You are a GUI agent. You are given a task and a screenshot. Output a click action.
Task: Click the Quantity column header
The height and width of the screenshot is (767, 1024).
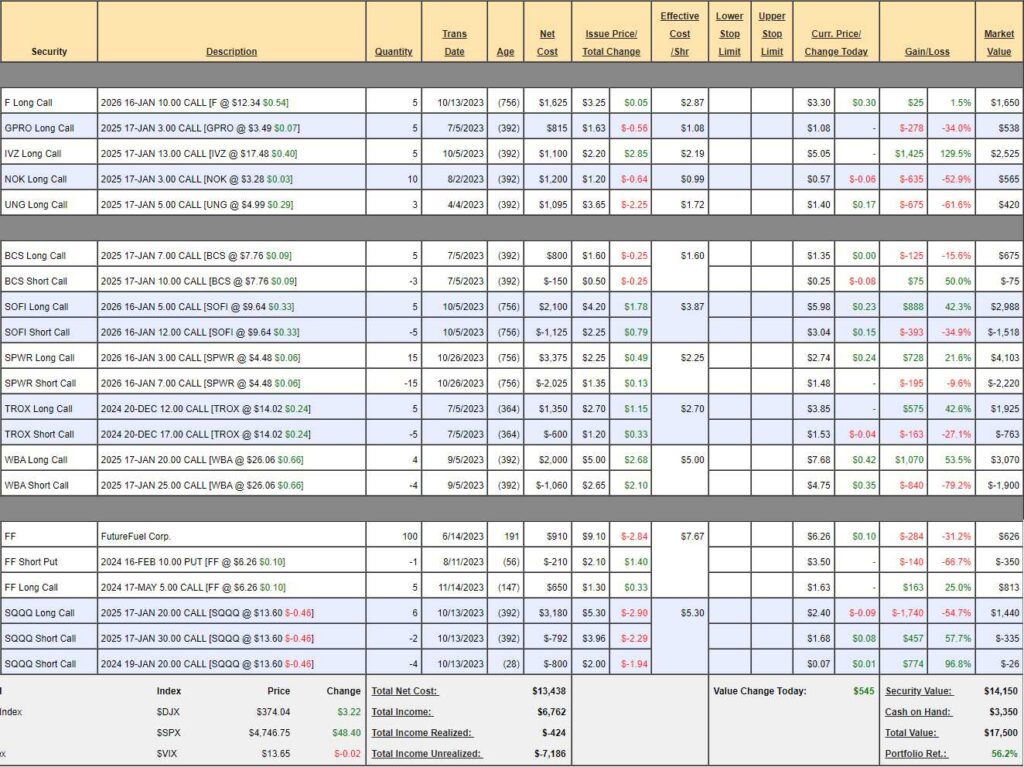[393, 51]
